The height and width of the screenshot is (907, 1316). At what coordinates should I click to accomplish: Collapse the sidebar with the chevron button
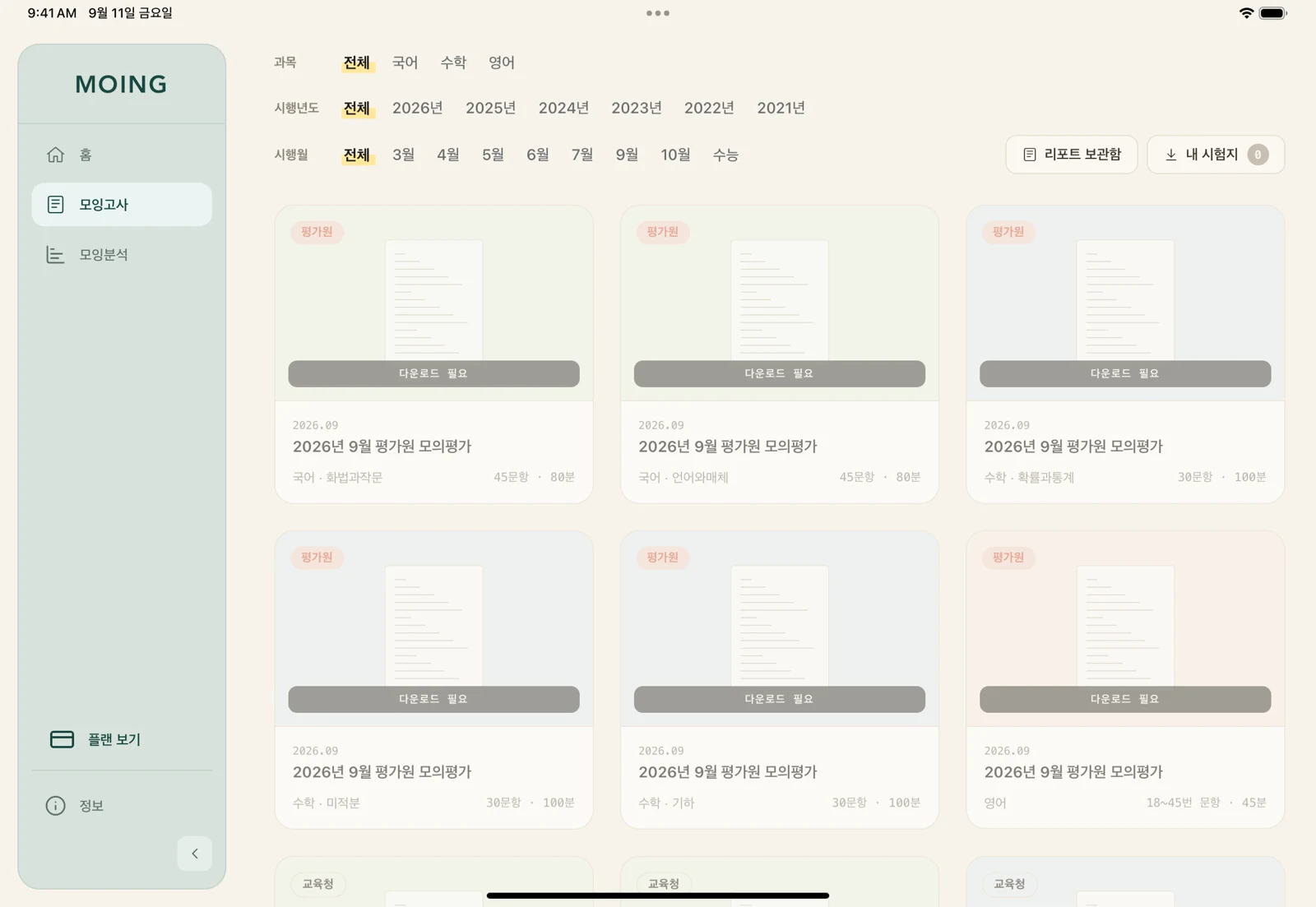click(x=195, y=854)
